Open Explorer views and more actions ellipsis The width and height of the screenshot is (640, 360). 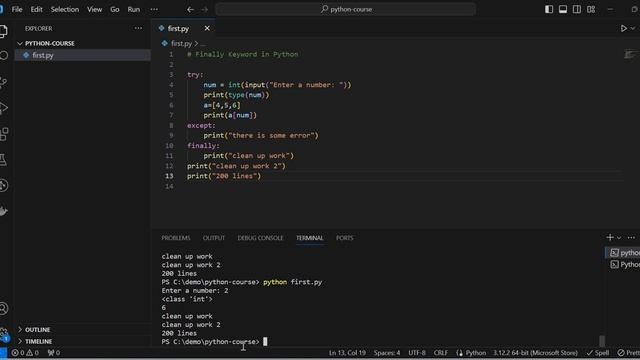(138, 28)
